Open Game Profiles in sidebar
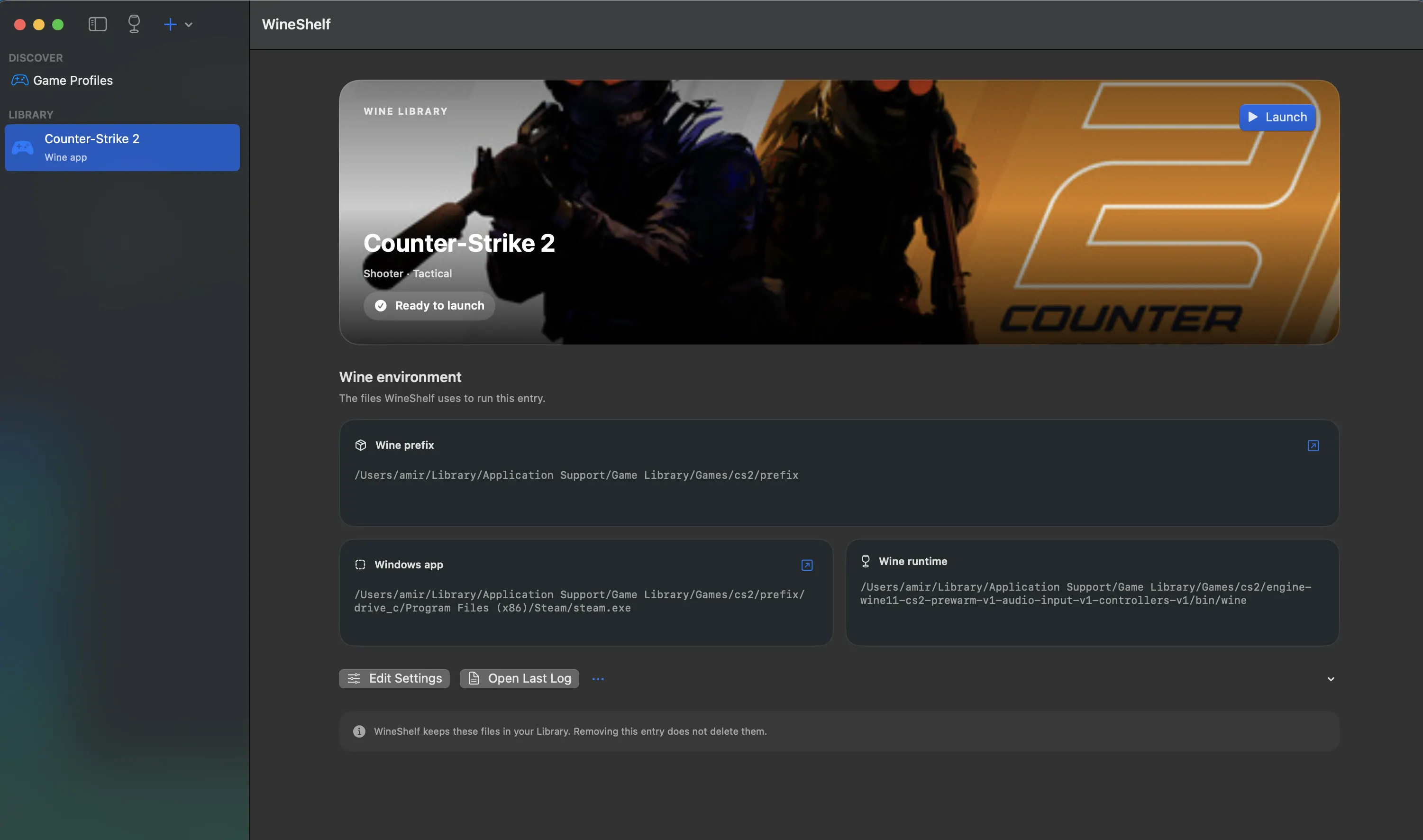This screenshot has height=840, width=1423. coord(122,81)
